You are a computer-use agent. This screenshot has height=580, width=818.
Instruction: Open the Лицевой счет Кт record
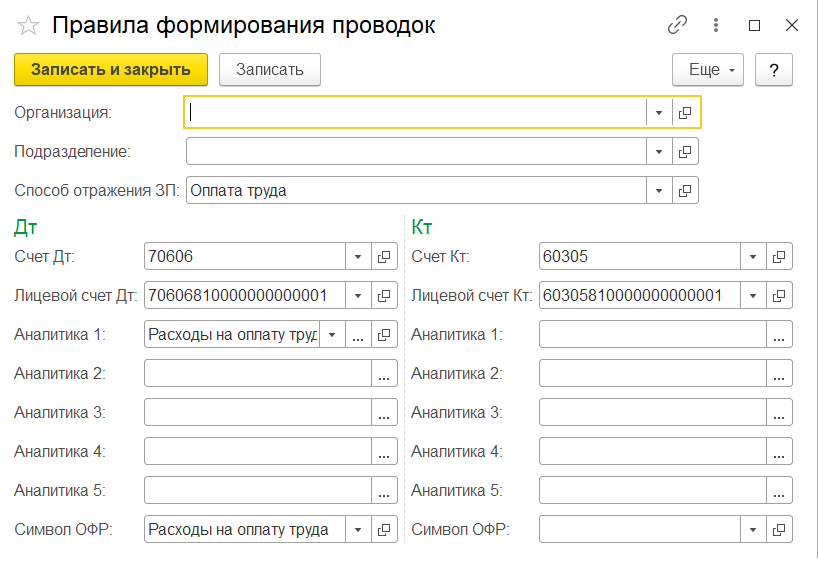point(779,296)
